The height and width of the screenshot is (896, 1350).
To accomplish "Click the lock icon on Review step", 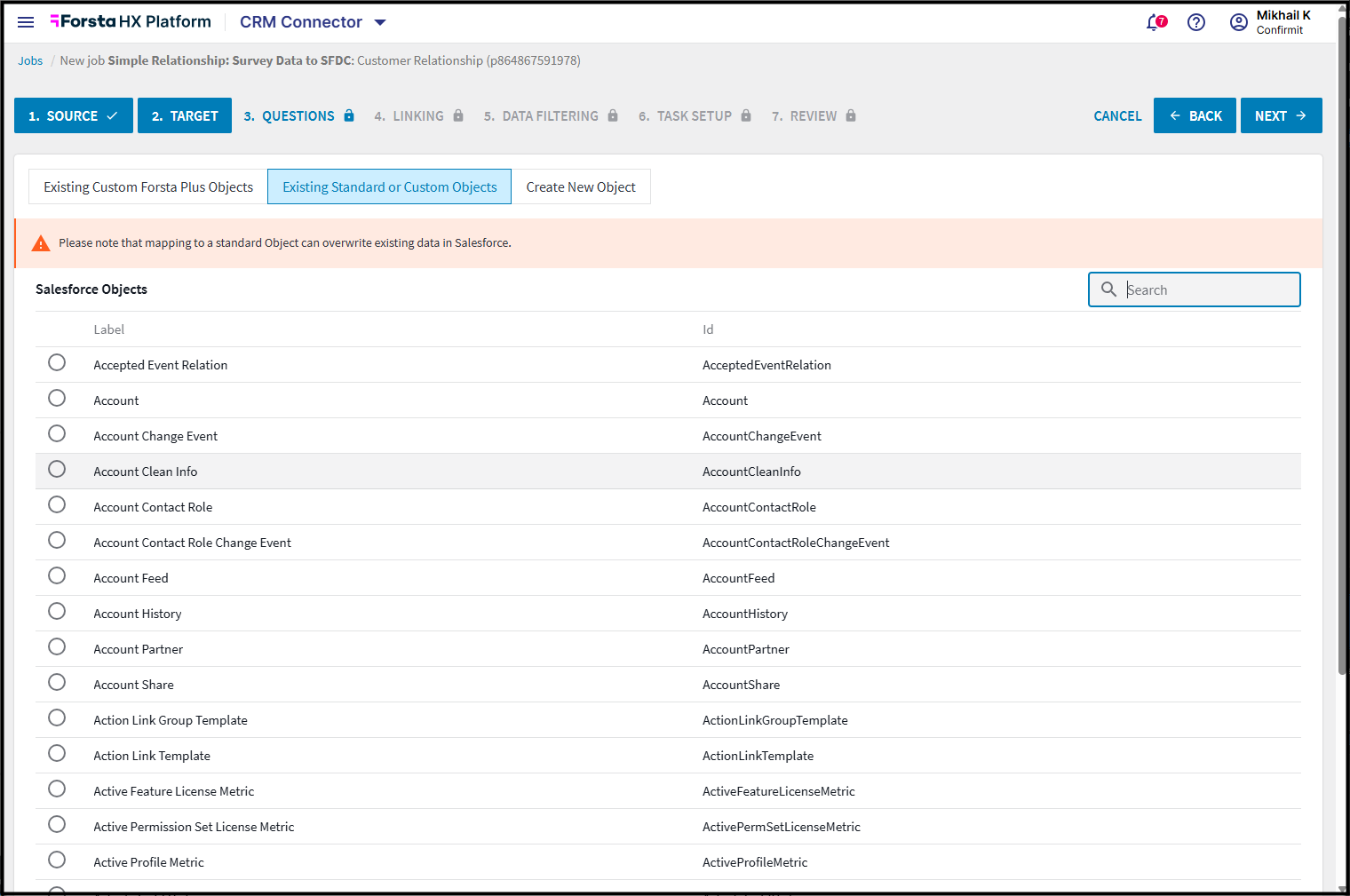I will (x=851, y=115).
